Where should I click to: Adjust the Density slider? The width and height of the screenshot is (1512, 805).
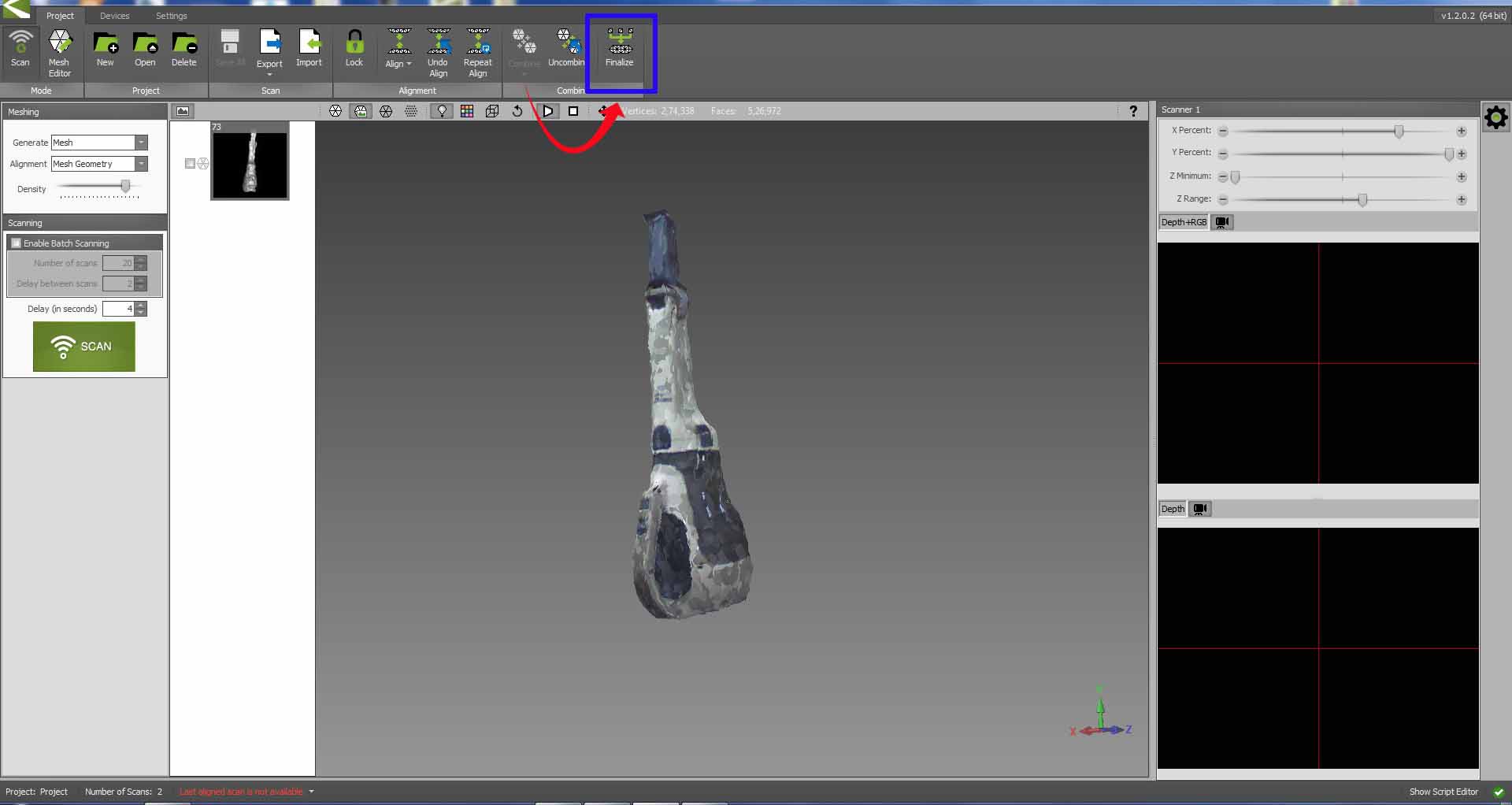pyautogui.click(x=125, y=186)
